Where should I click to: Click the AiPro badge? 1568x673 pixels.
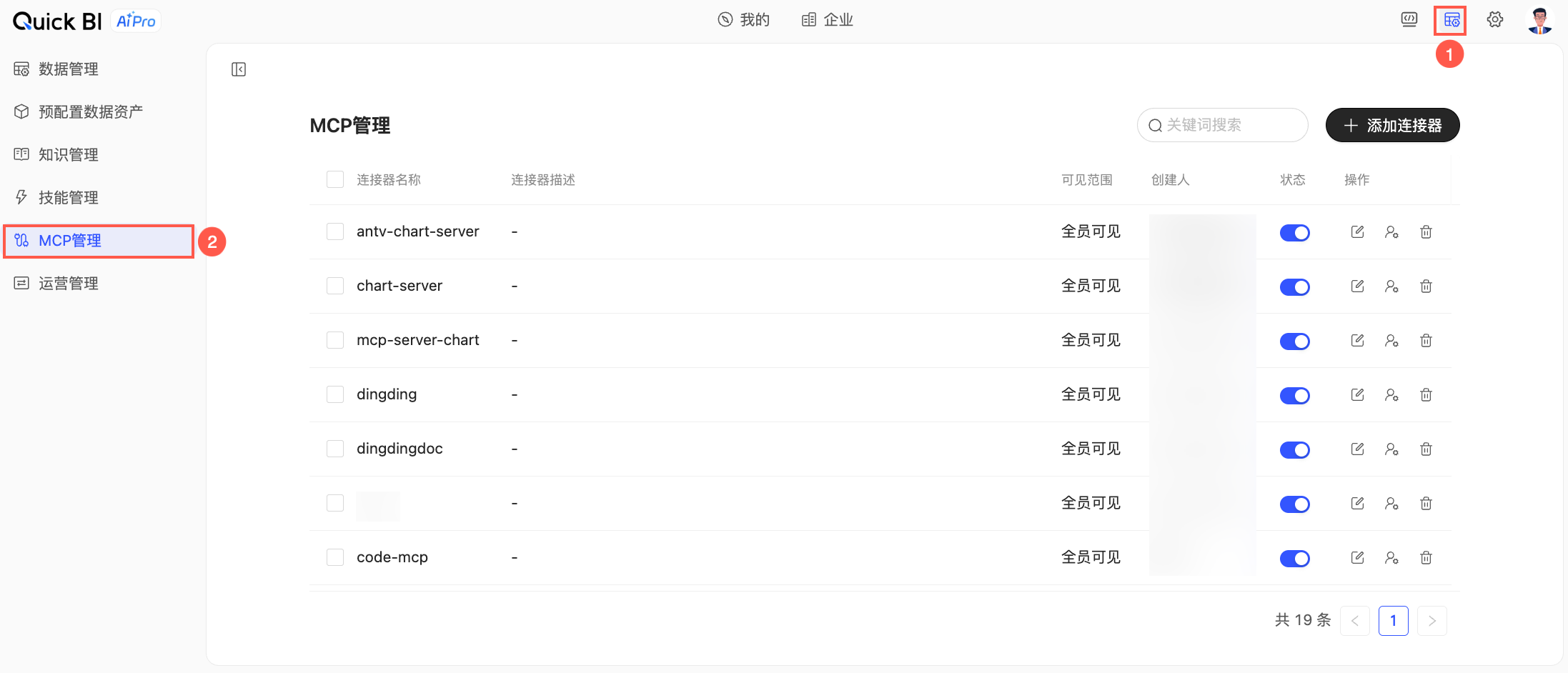click(x=136, y=21)
